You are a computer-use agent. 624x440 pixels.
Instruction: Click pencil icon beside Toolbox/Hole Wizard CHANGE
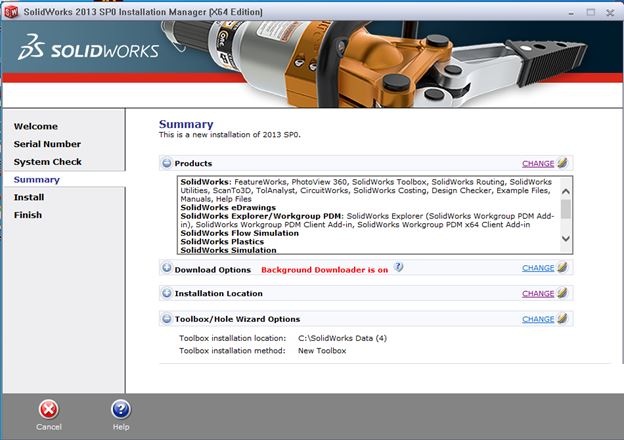coord(562,319)
